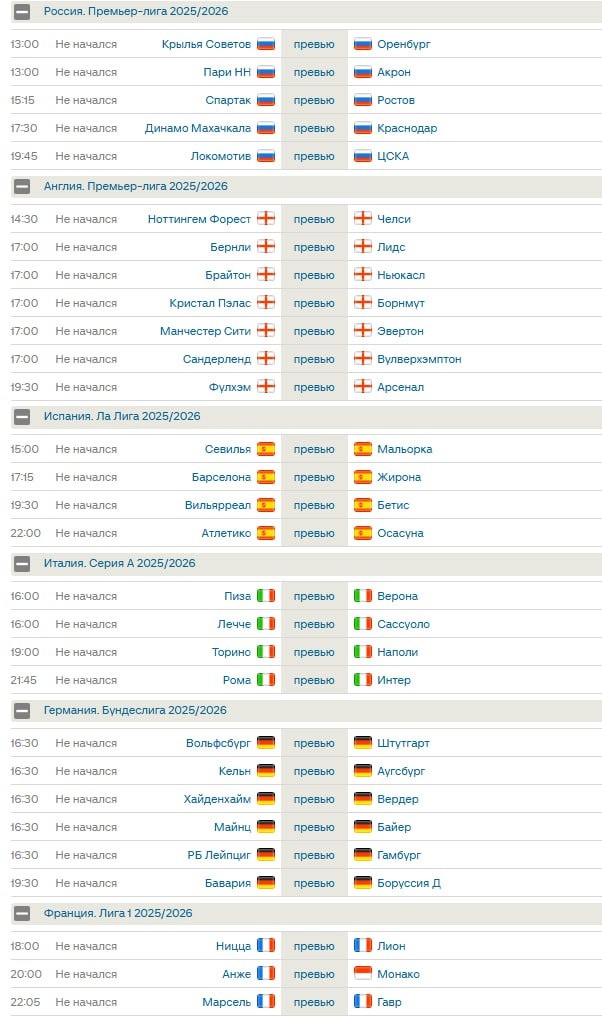
Task: Click the French flag beside Марсель
Action: [x=266, y=1002]
